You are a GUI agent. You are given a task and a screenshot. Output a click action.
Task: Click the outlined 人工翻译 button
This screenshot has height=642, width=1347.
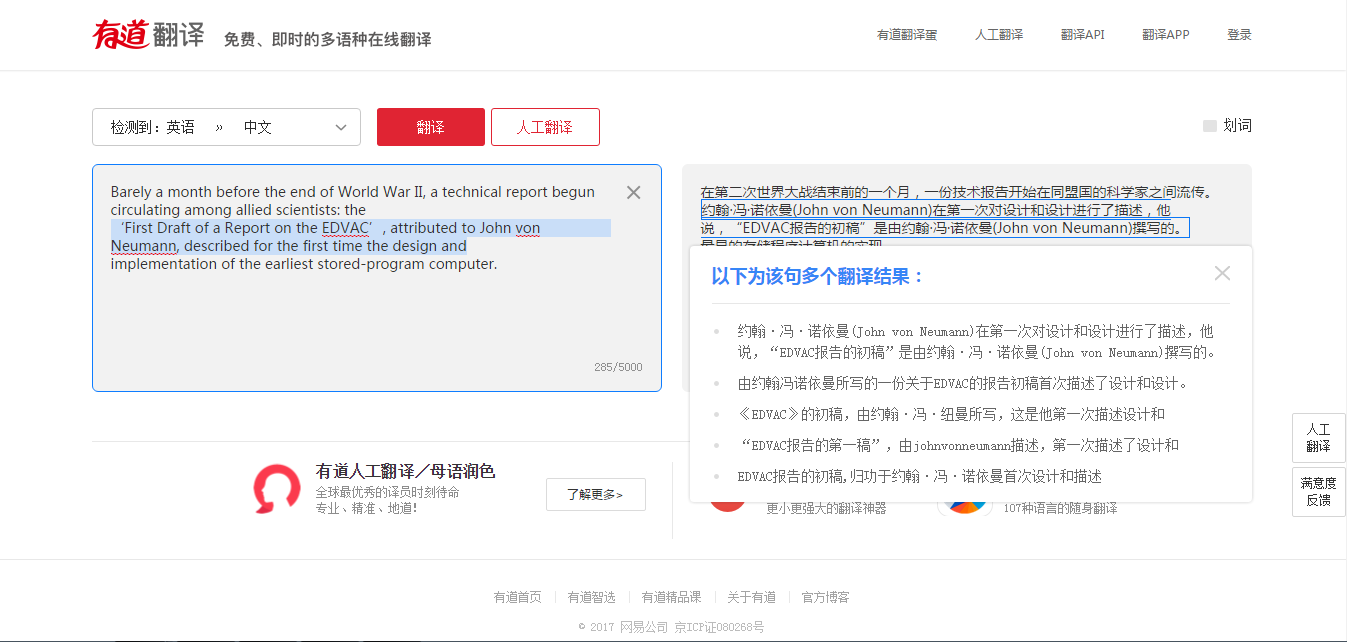[545, 127]
